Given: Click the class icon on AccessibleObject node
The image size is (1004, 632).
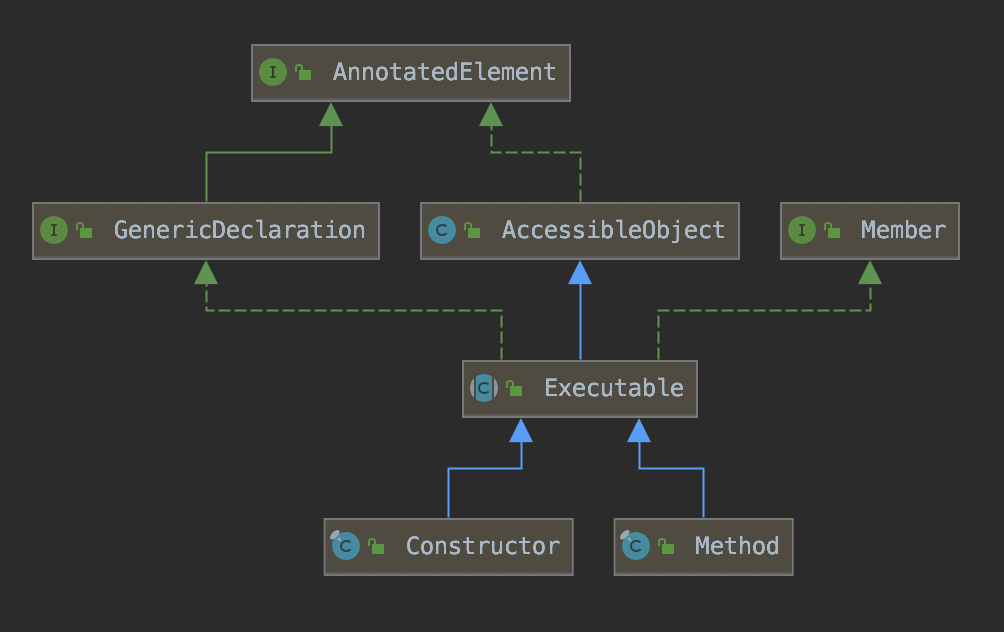Looking at the screenshot, I should point(441,230).
